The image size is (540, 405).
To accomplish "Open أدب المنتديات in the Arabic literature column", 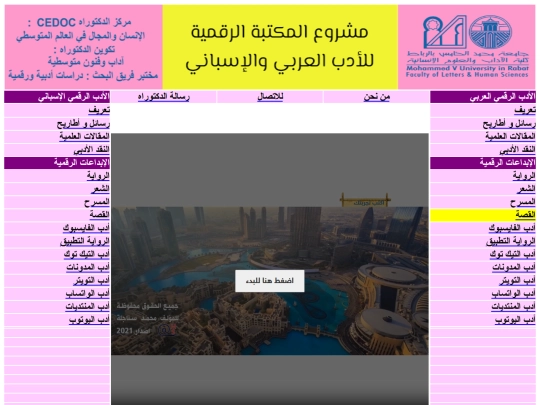I will click(513, 307).
